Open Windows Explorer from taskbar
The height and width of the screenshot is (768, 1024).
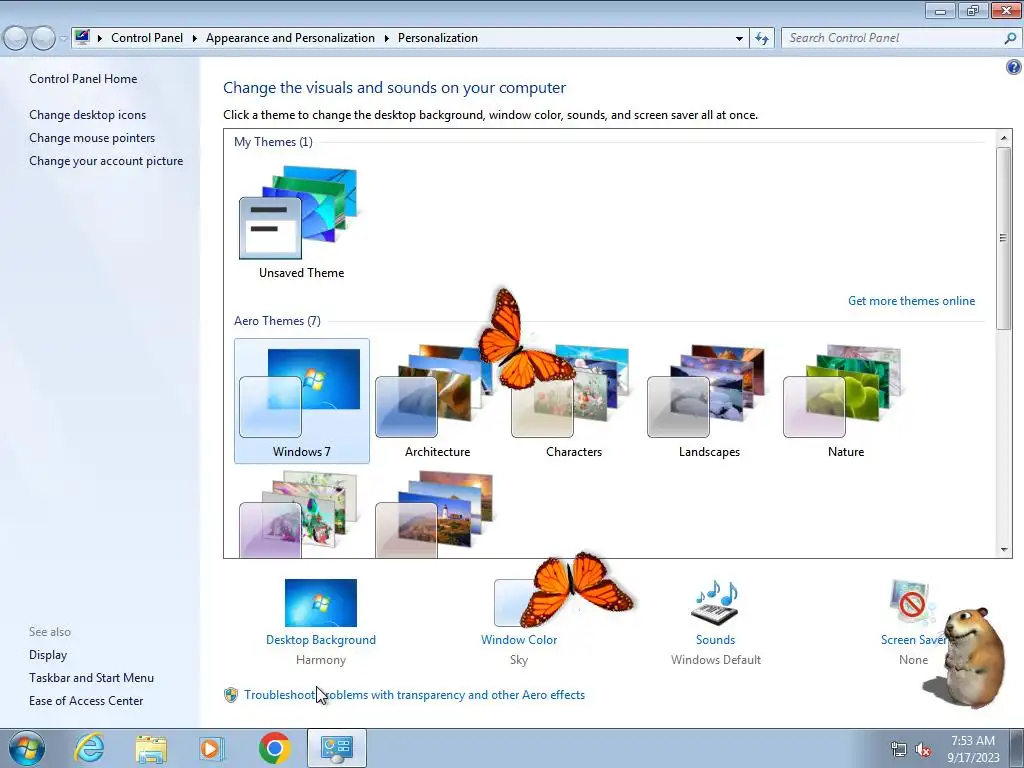tap(151, 748)
